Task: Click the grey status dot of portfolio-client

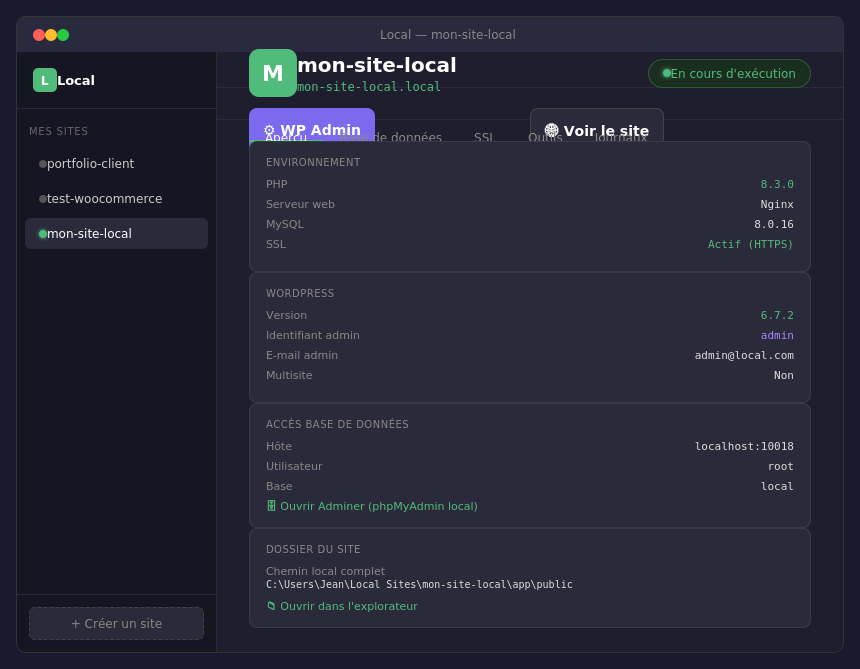Action: coord(43,163)
